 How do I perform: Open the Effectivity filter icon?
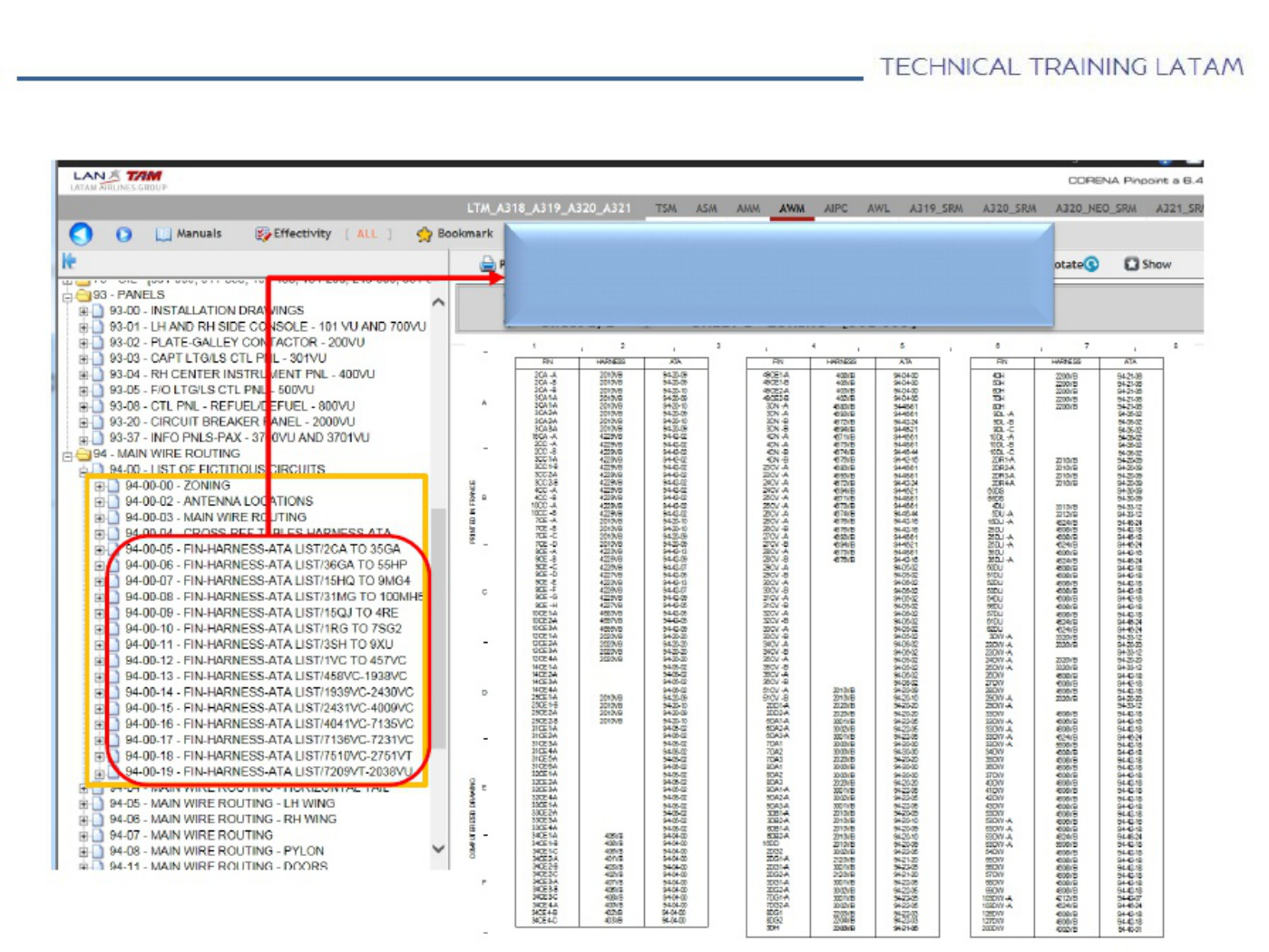click(x=263, y=234)
